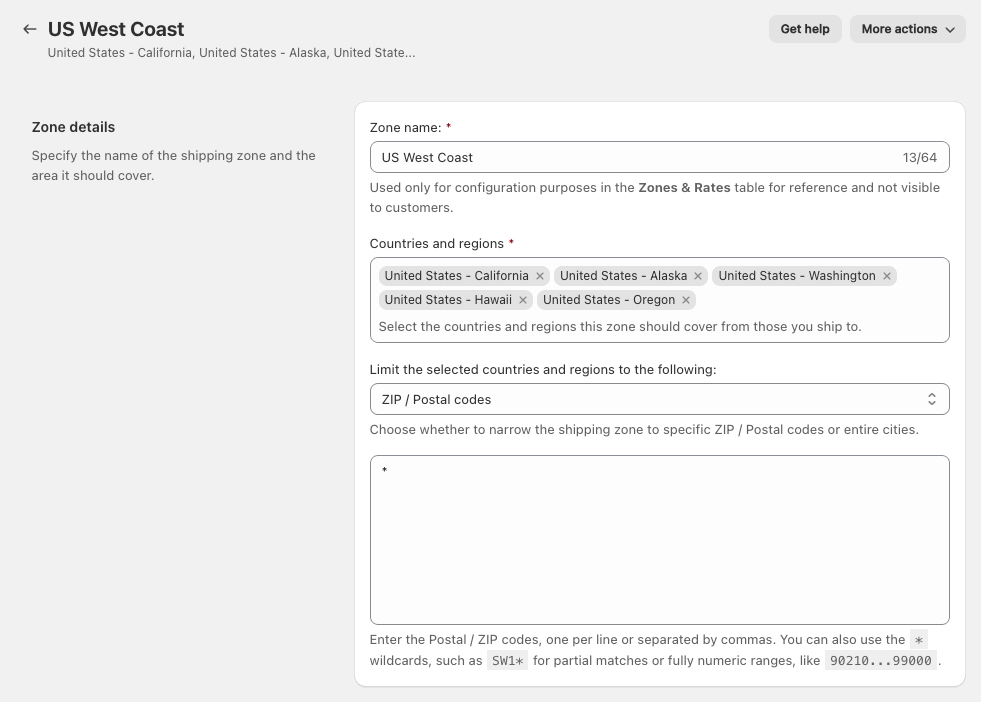981x702 pixels.
Task: Remove the United States - Alaska tag
Action: [698, 276]
